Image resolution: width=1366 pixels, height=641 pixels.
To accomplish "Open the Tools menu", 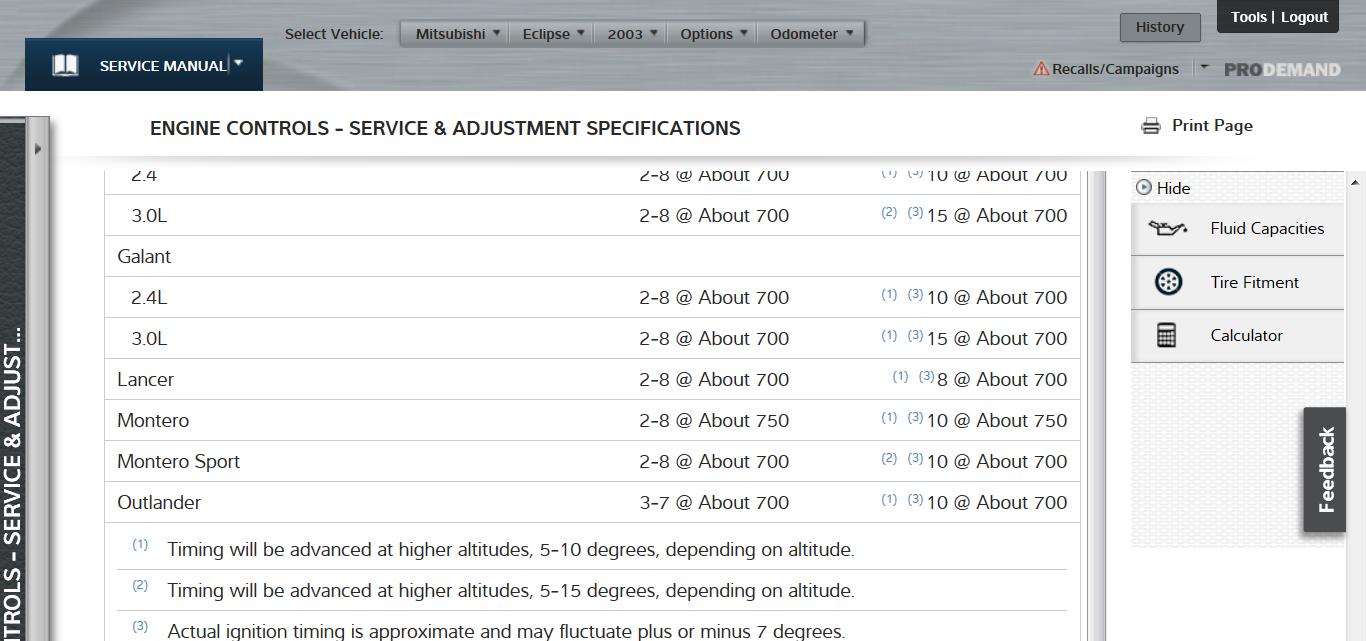I will tap(1248, 17).
